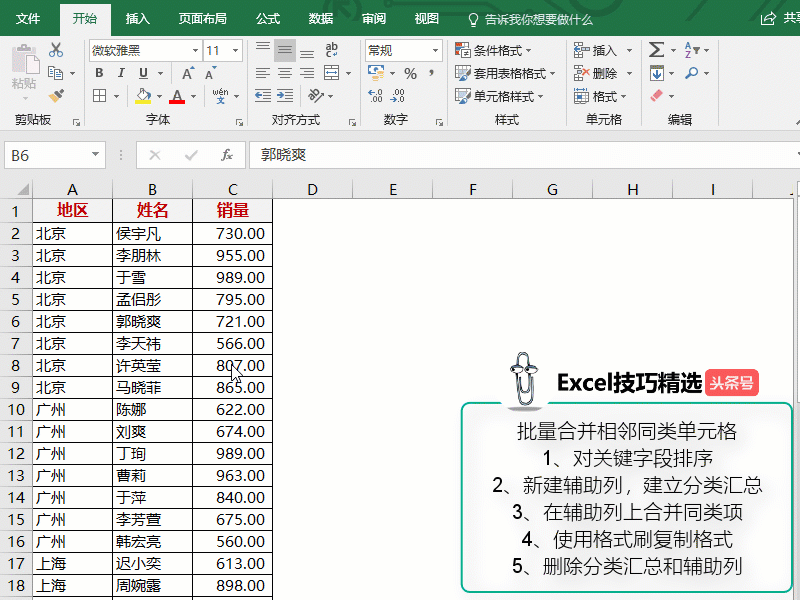Switch to the 公式 tab
Image resolution: width=800 pixels, height=600 pixels.
[268, 19]
